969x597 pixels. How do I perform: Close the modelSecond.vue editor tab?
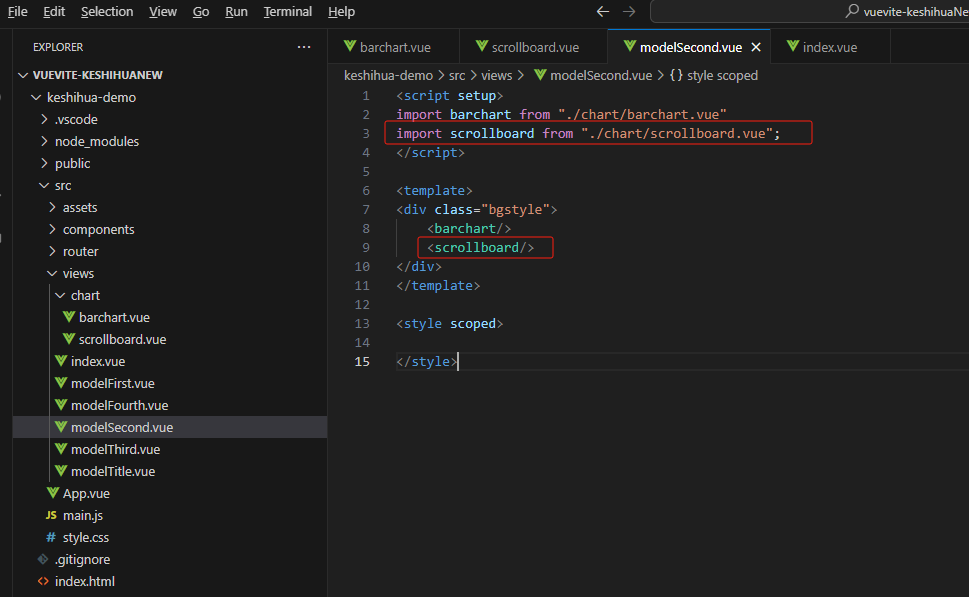(756, 47)
